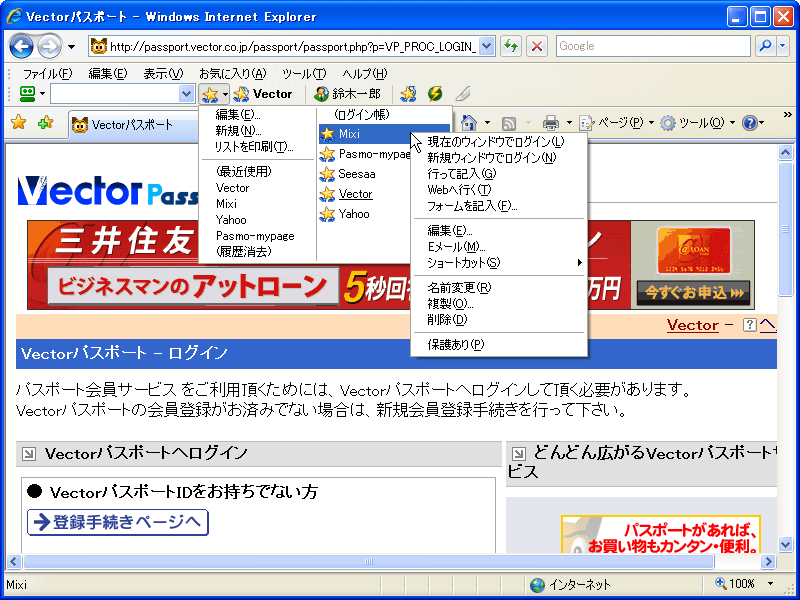Open the Home button dropdown arrow

[487, 123]
